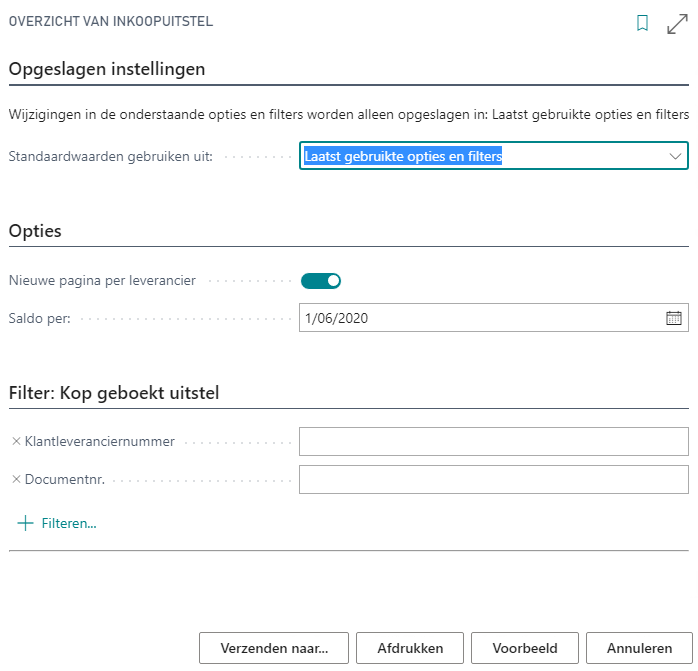Screen dimensions: 698x671
Task: Click the dropdown chevron for saved settings
Action: [x=675, y=156]
